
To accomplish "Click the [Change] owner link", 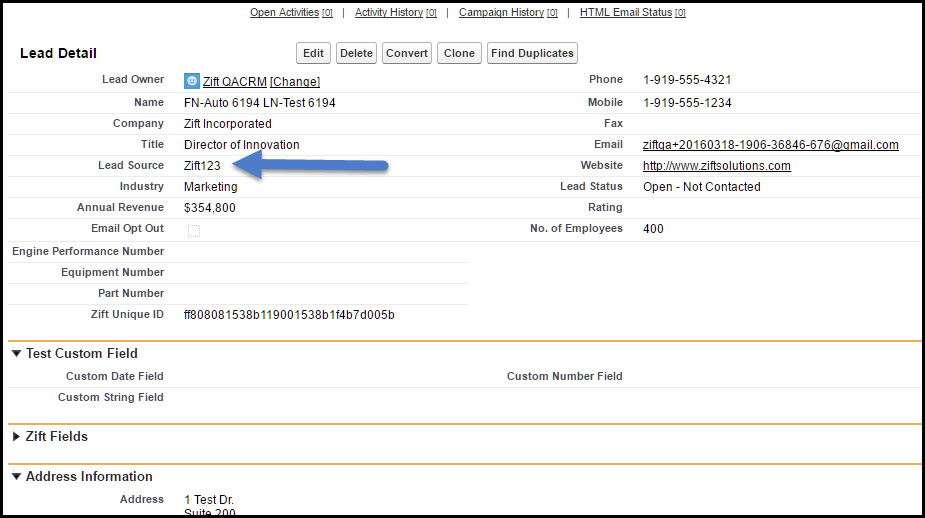I will (295, 82).
